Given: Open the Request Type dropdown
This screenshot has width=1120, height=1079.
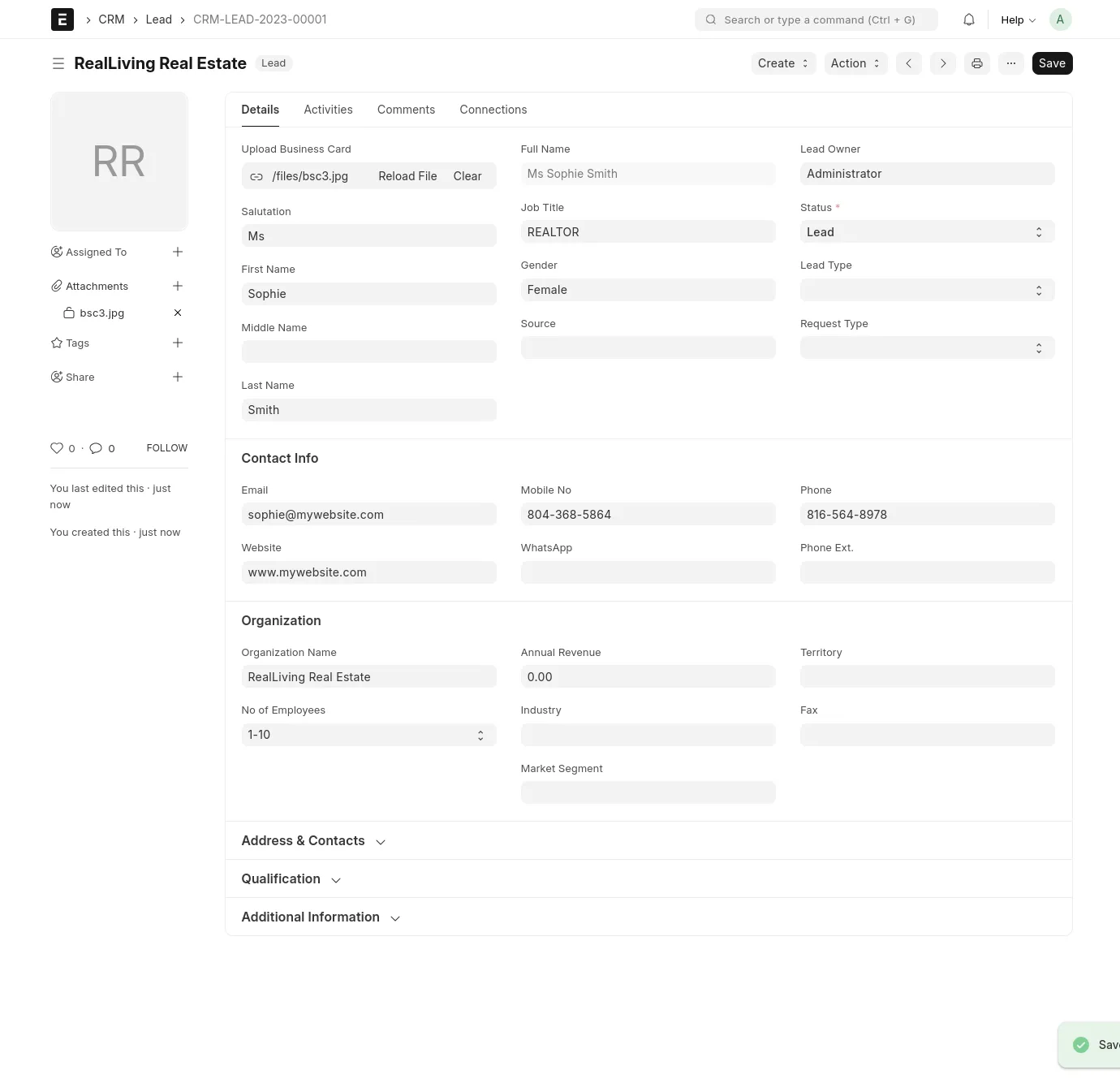Looking at the screenshot, I should point(927,348).
